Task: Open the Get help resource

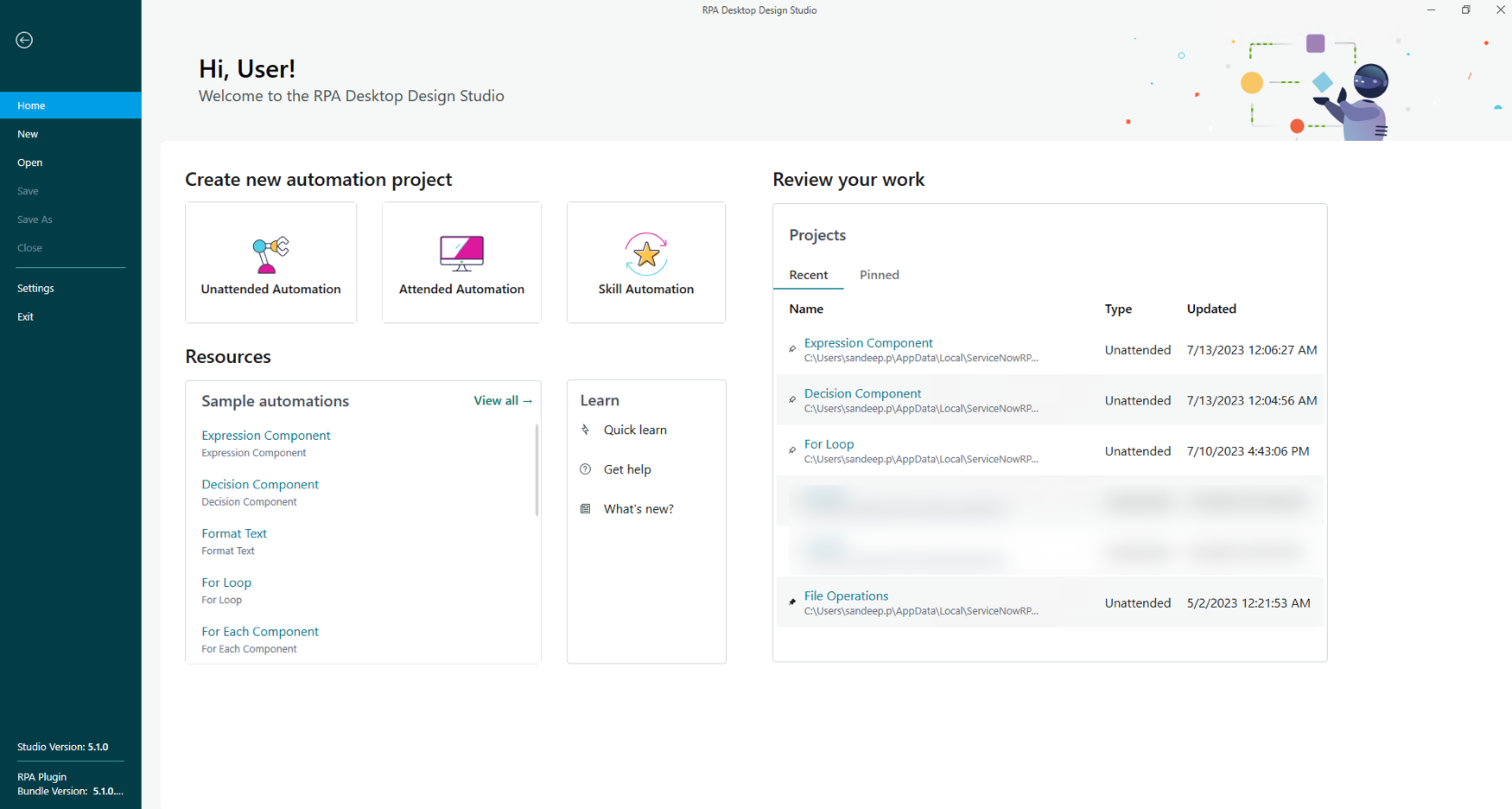Action: (x=627, y=469)
